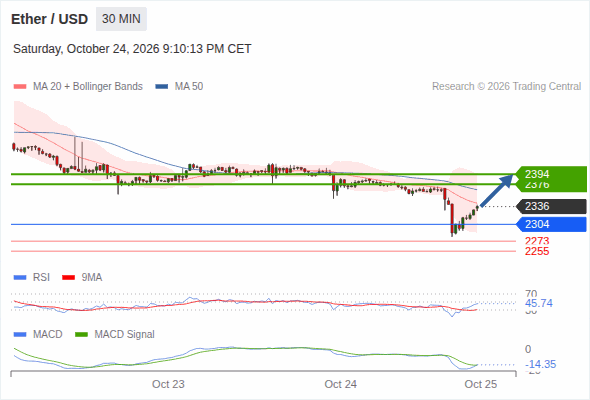Screen dimensions: 590x400
Task: Click the Oct 23 date axis label
Action: coord(168,384)
